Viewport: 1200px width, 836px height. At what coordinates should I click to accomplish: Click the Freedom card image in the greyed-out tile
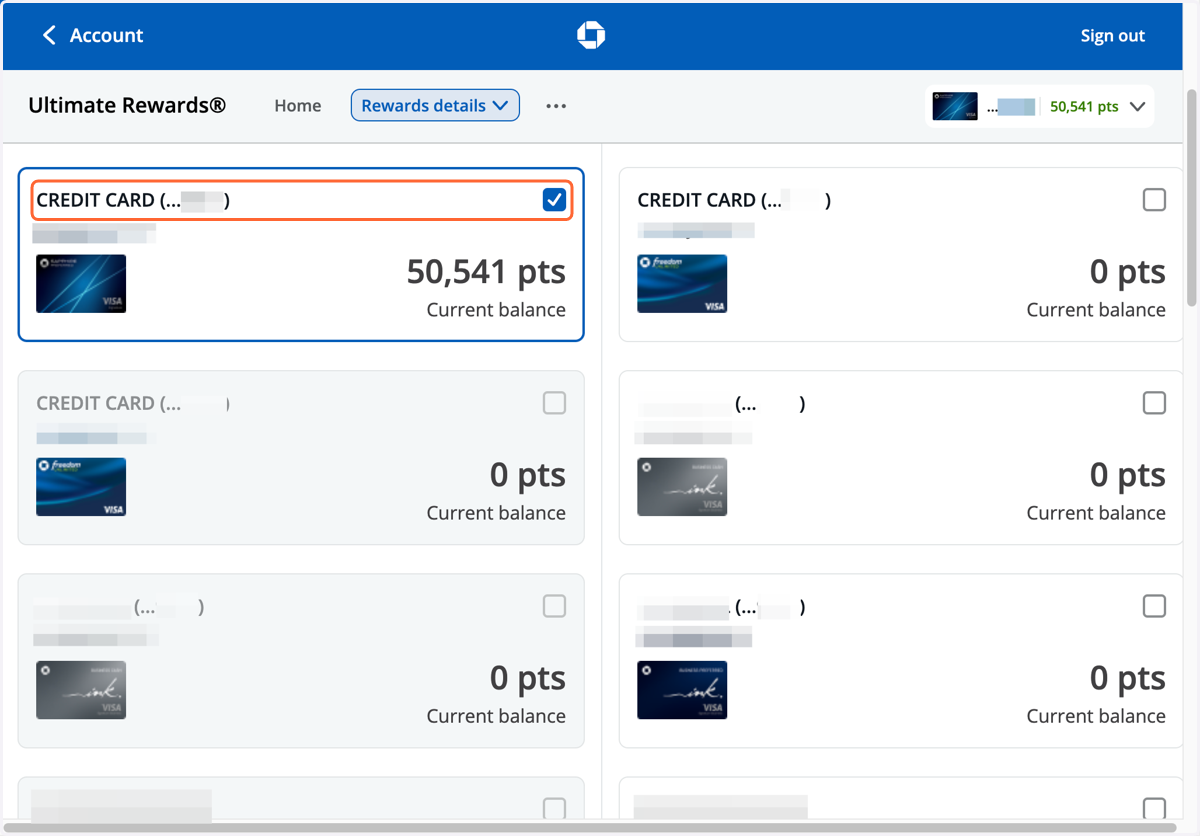click(81, 487)
